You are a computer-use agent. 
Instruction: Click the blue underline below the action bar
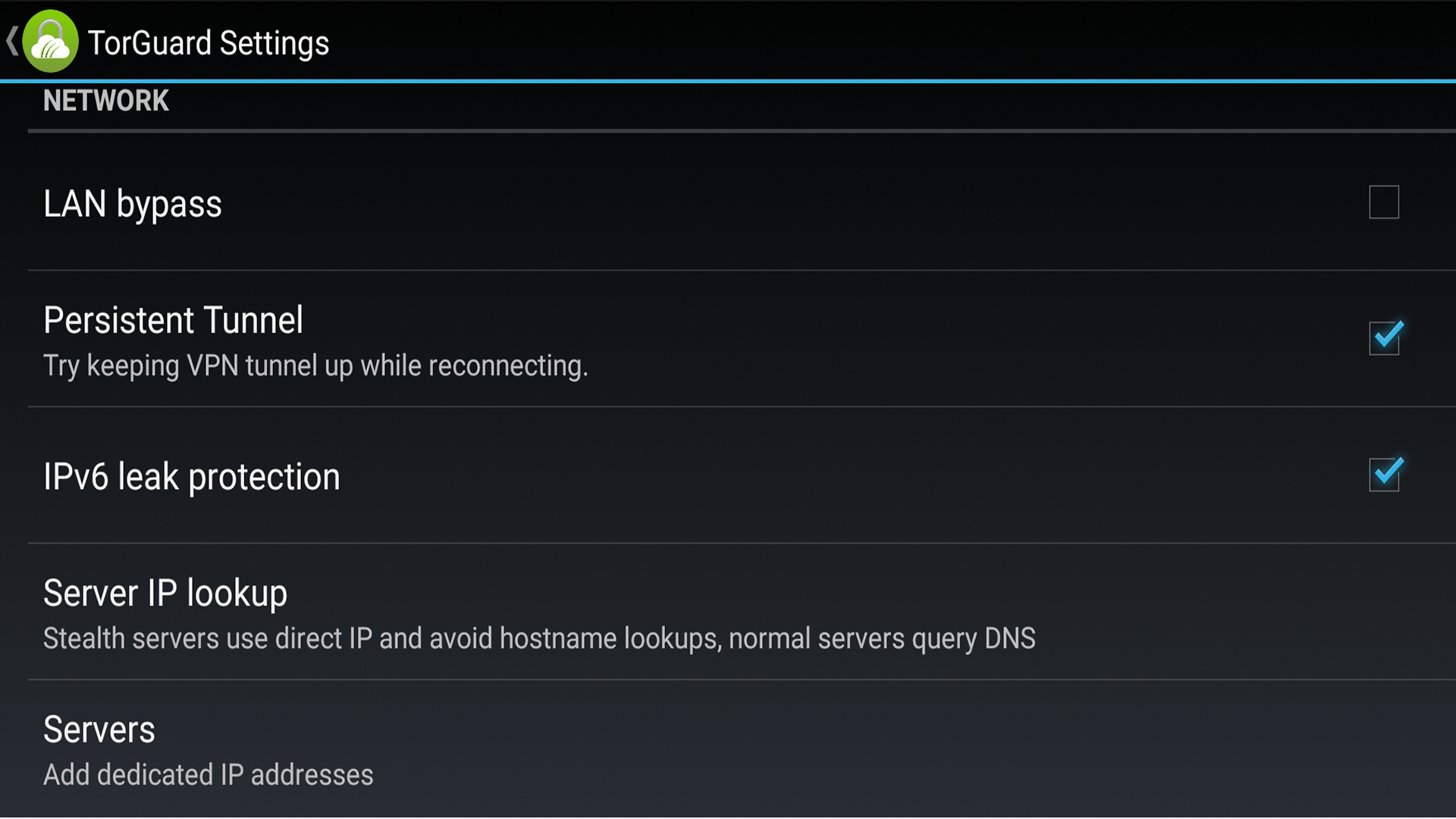[x=728, y=80]
